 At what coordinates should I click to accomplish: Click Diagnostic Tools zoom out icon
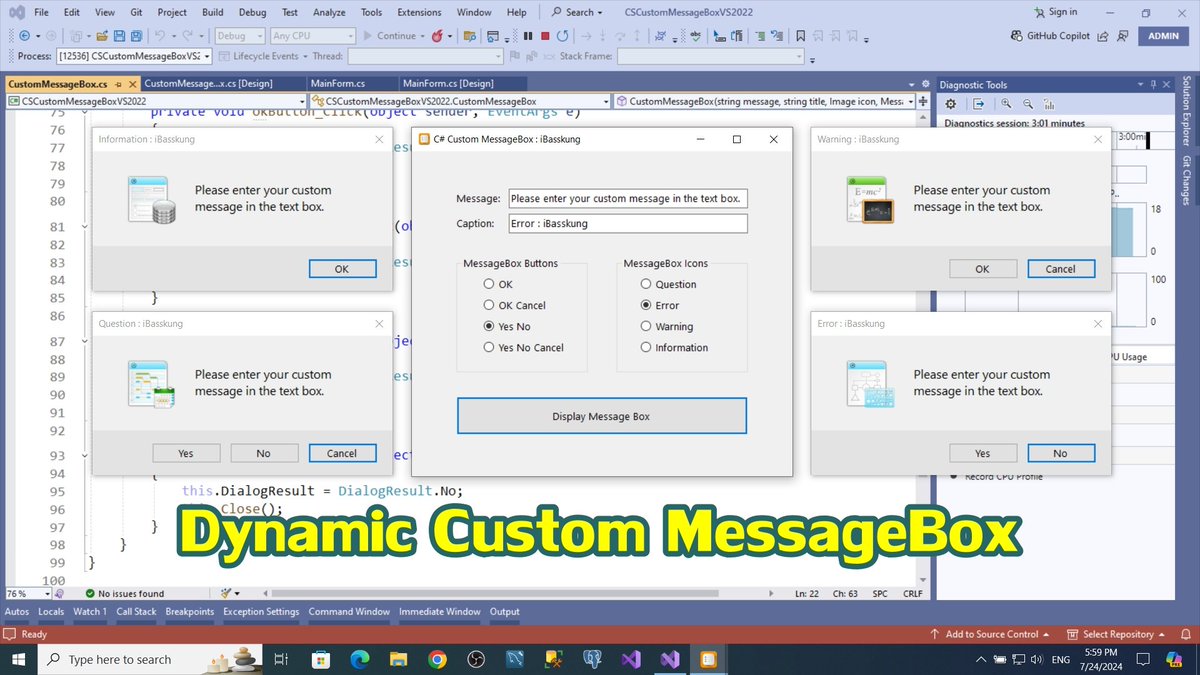[1028, 104]
